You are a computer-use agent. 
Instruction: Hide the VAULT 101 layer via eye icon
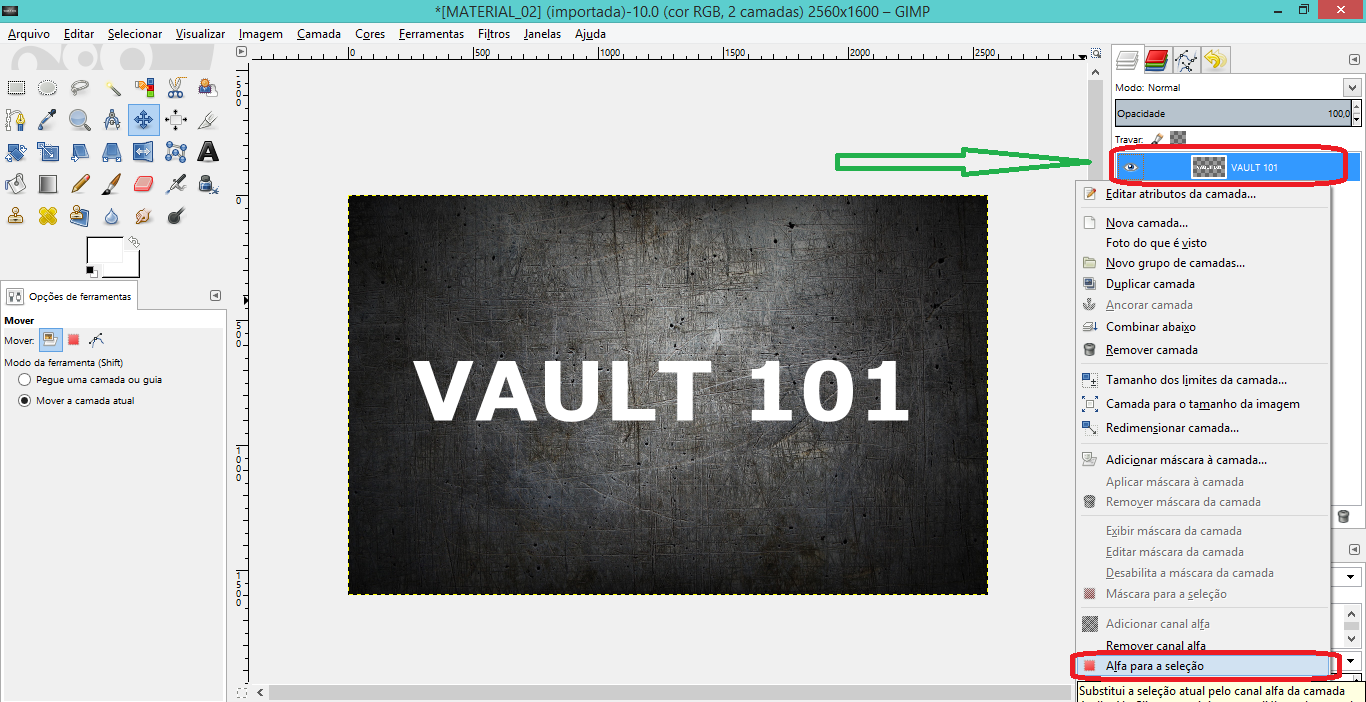(1131, 167)
